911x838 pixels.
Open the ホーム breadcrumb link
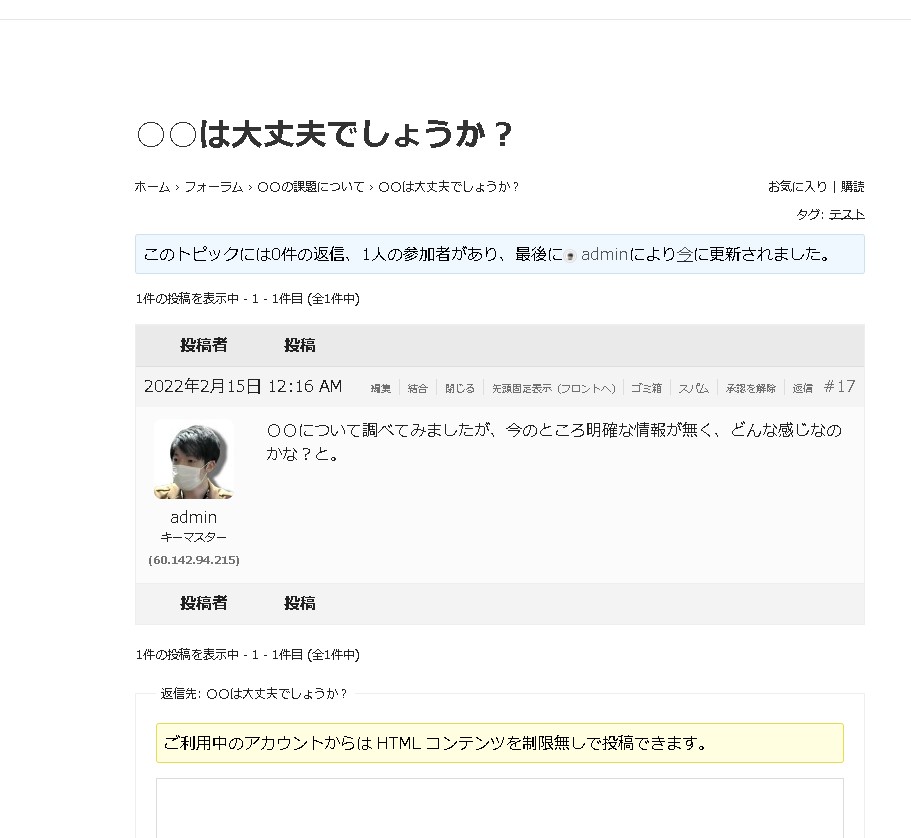pos(152,187)
